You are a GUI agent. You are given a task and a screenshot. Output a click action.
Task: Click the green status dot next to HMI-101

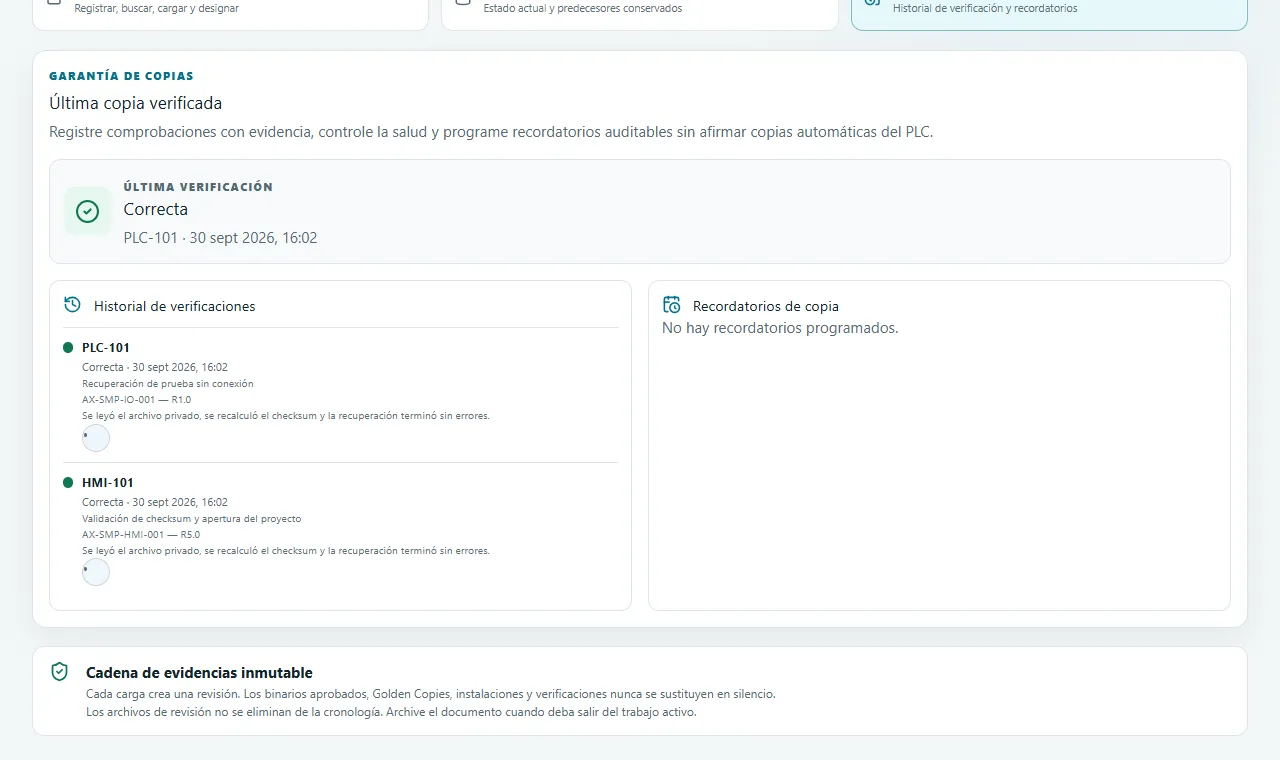(x=68, y=482)
